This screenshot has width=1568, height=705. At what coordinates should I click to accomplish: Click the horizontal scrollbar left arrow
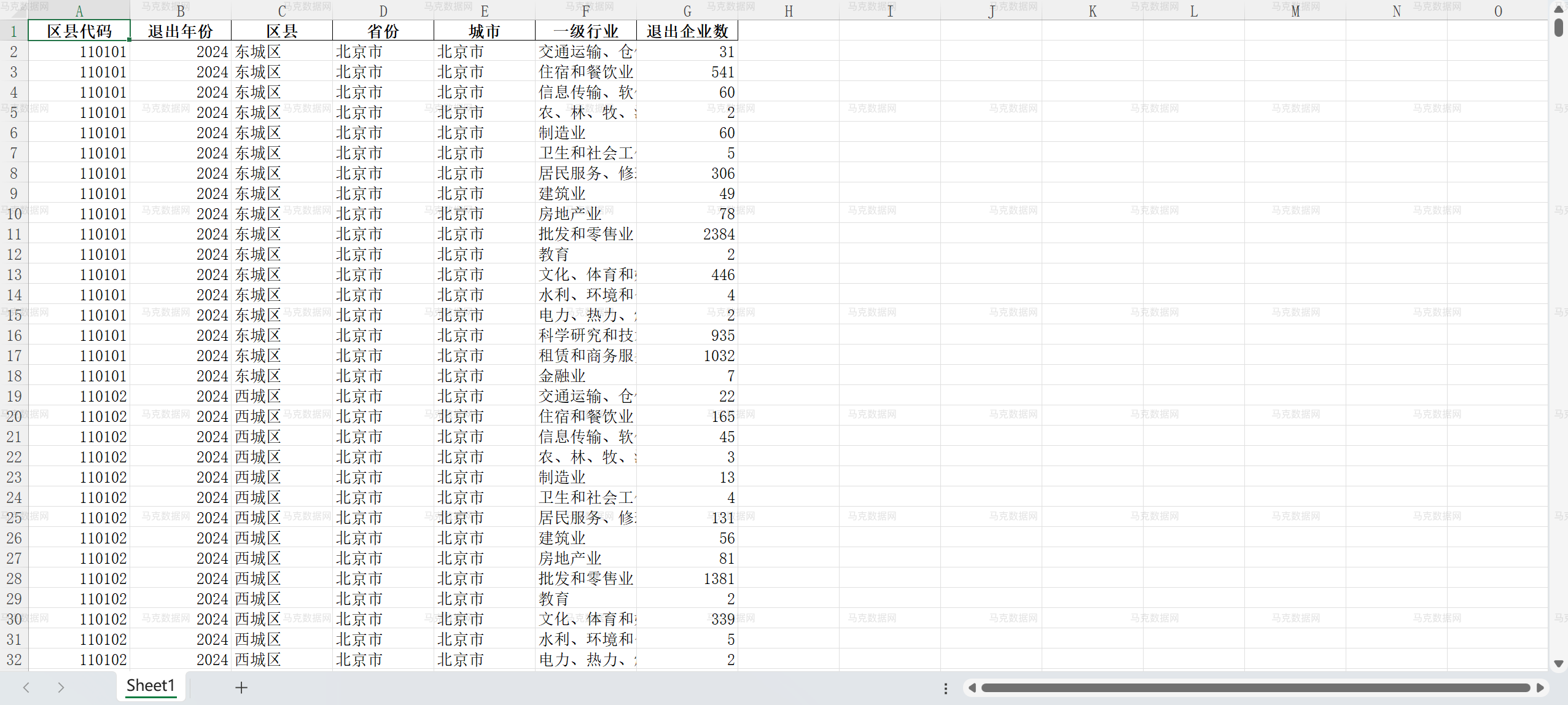pos(972,688)
